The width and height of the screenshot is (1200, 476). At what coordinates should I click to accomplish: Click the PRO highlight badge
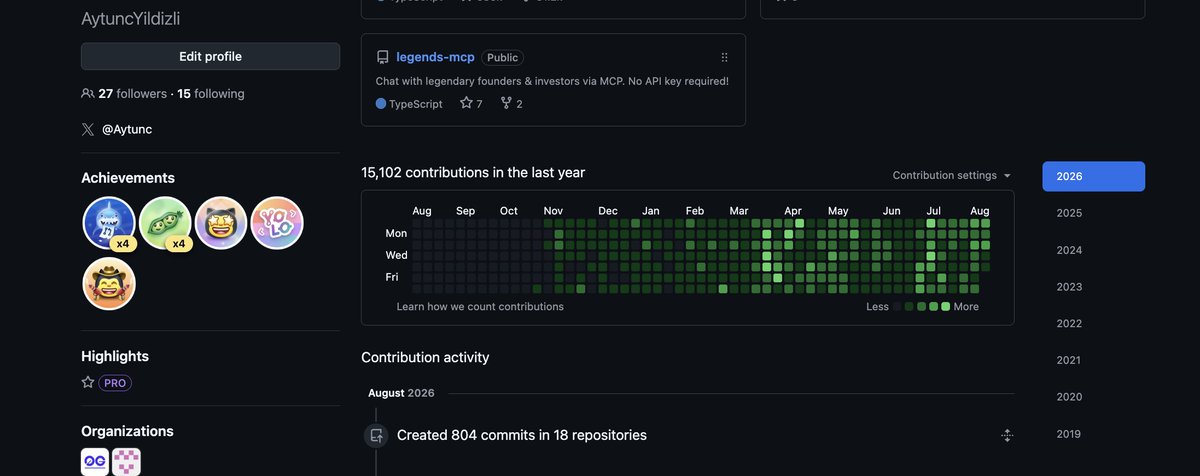coord(115,383)
